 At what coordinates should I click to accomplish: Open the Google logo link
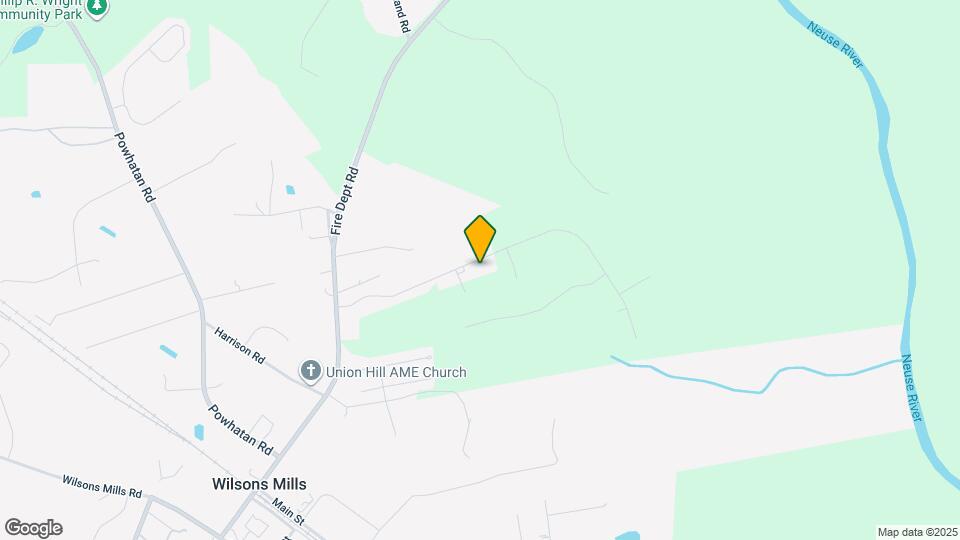click(34, 528)
